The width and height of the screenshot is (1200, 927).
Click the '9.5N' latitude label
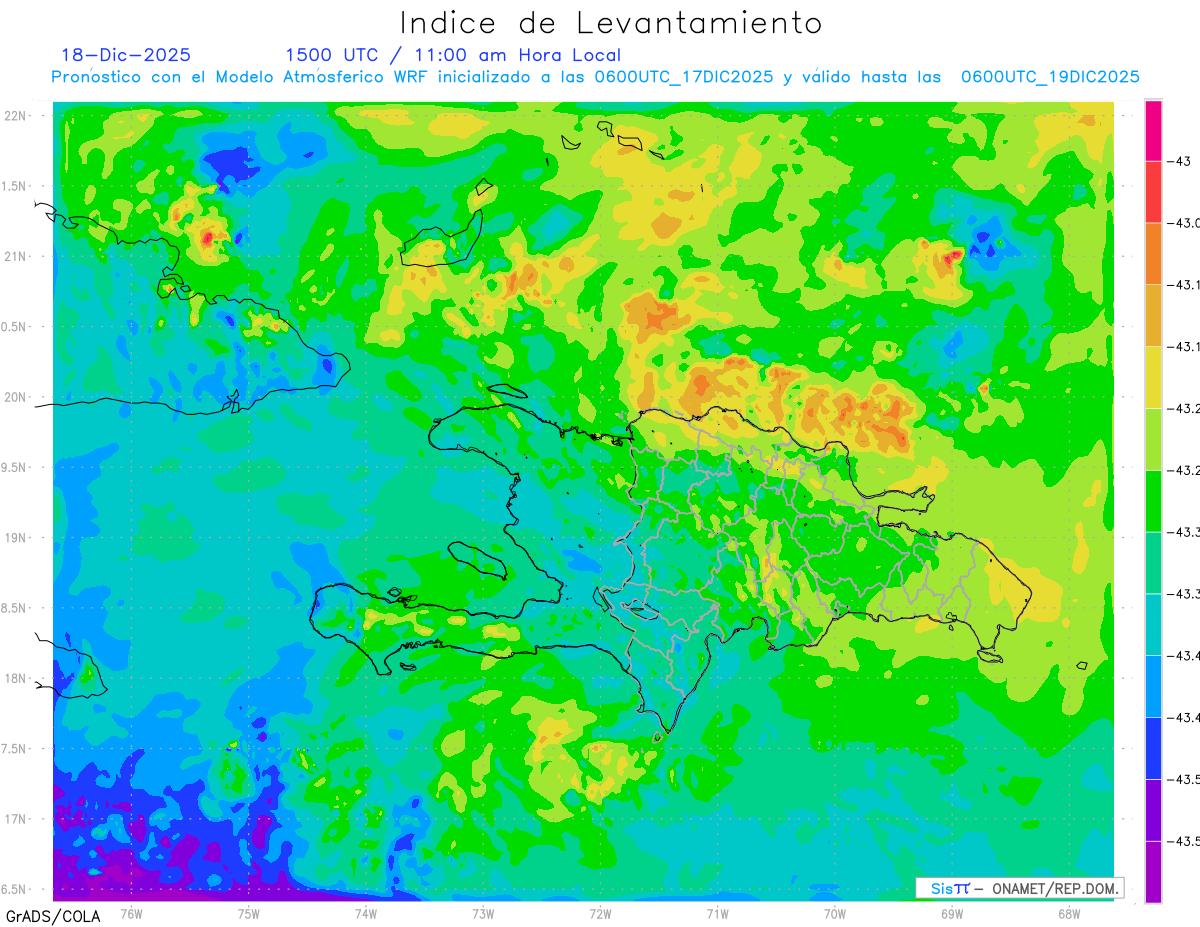16,467
